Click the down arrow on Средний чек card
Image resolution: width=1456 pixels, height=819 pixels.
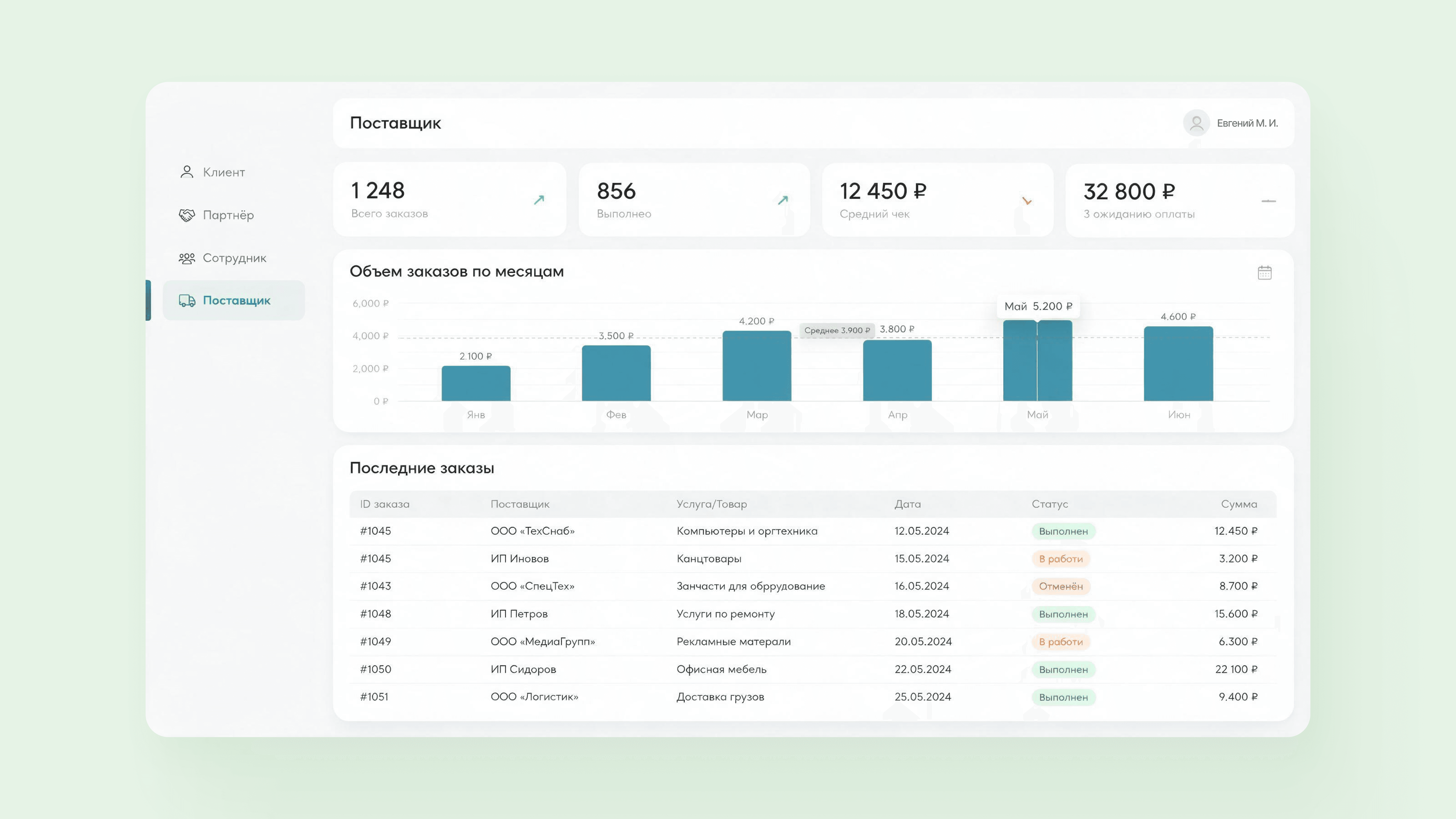(x=1027, y=201)
